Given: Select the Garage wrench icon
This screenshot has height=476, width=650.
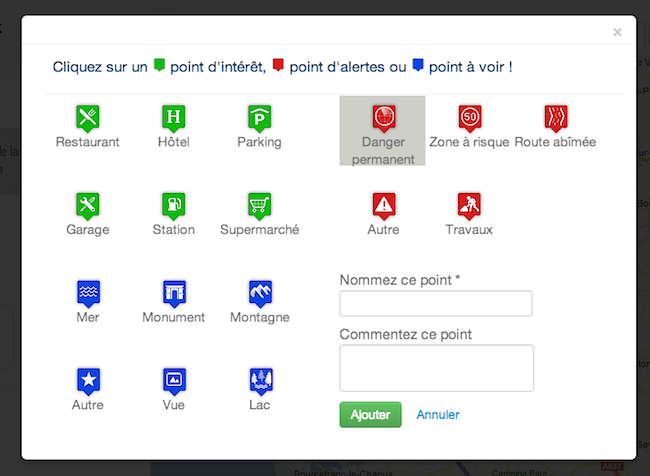Looking at the screenshot, I should click(x=88, y=206).
